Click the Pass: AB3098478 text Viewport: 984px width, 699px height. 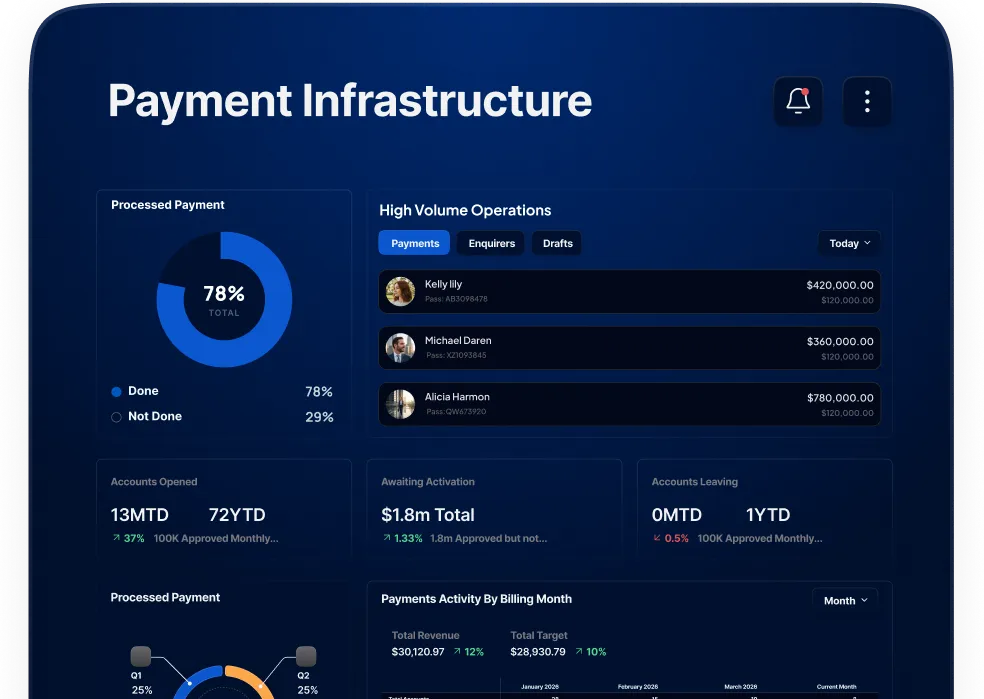[x=456, y=299]
